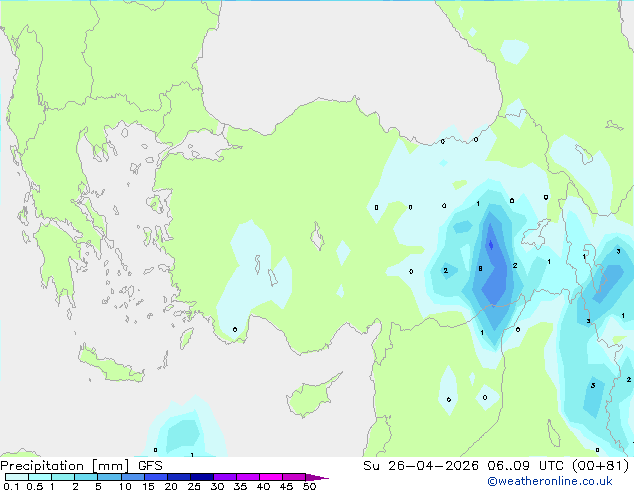The width and height of the screenshot is (634, 490).
Task: Open the weatheronline.co.uk credit link
Action: (550, 481)
